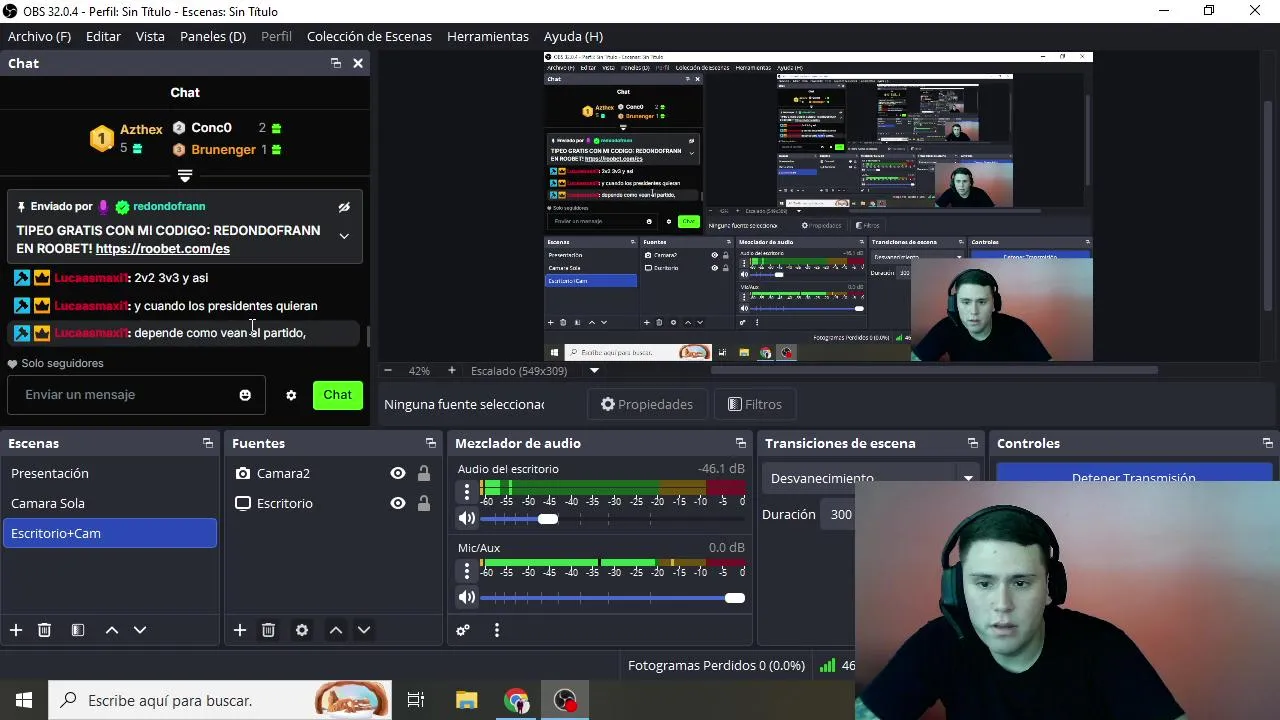Open Audio del escritorio options menu

[x=466, y=491]
